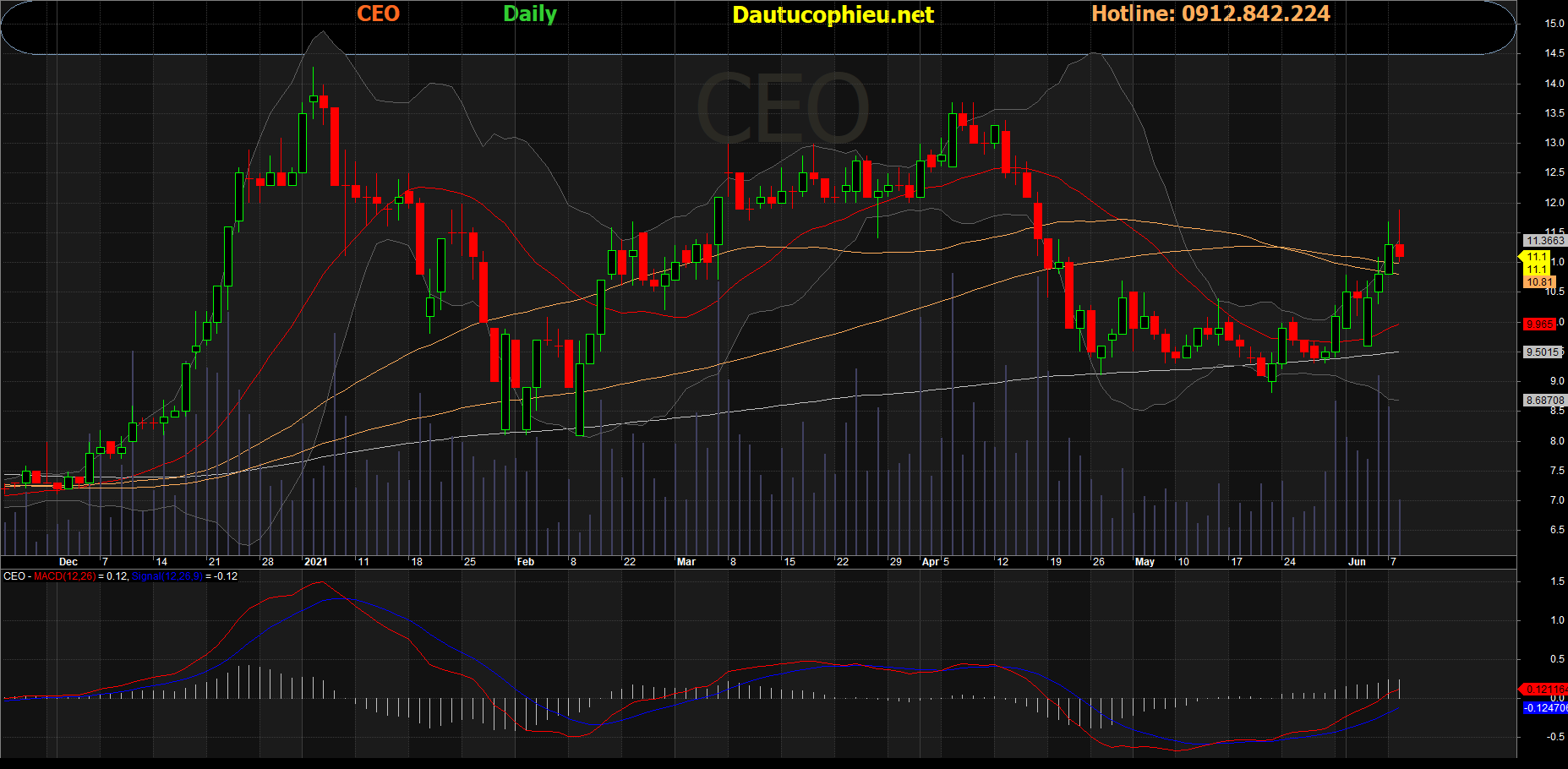
Task: Click the orange CEO ticker title
Action: coord(378,14)
